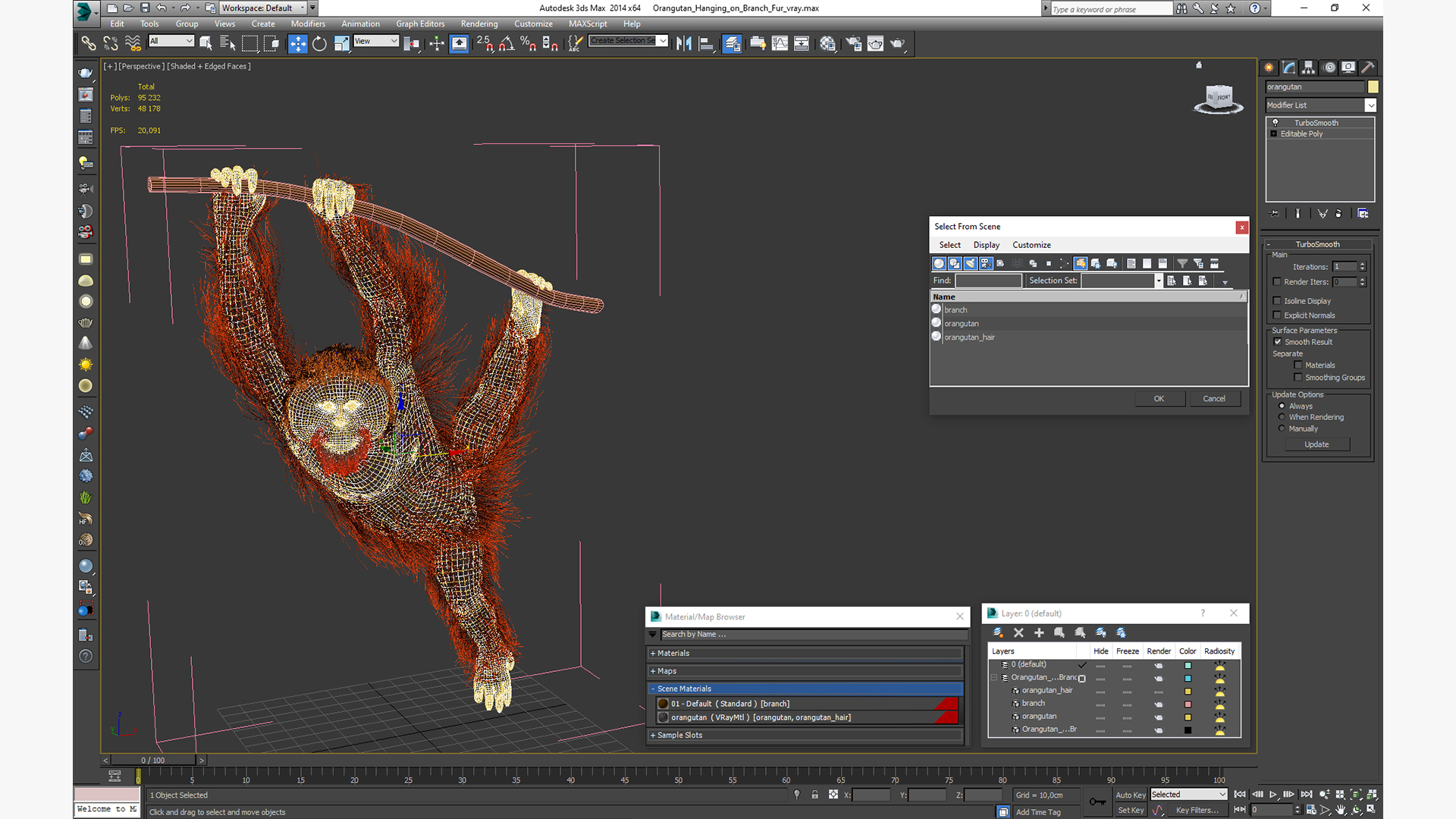The image size is (1456, 819).
Task: Open the Manage Layers toolbar button
Action: click(732, 43)
